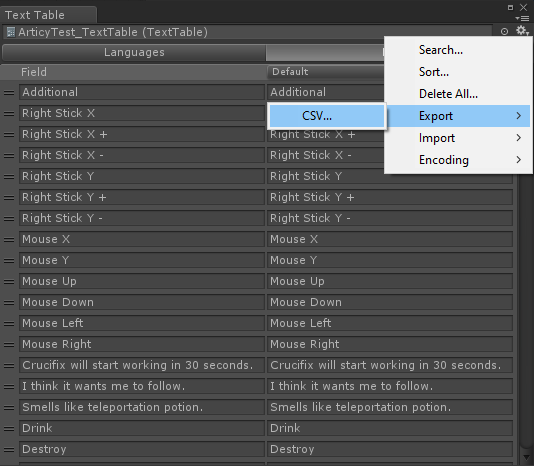The image size is (534, 466).
Task: Choose Search... from the context menu
Action: 457,50
